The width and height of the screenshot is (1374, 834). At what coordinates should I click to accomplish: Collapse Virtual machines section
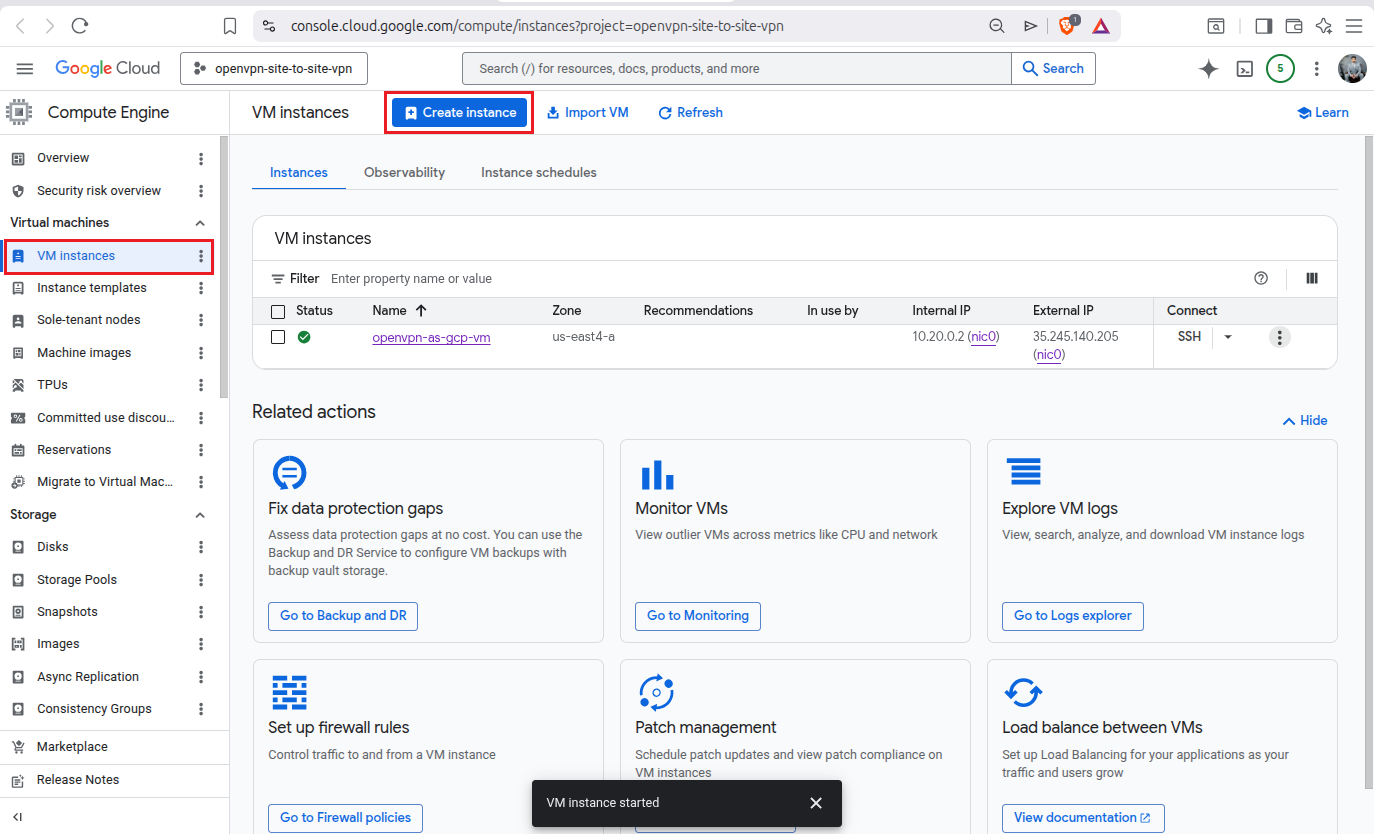(x=200, y=223)
